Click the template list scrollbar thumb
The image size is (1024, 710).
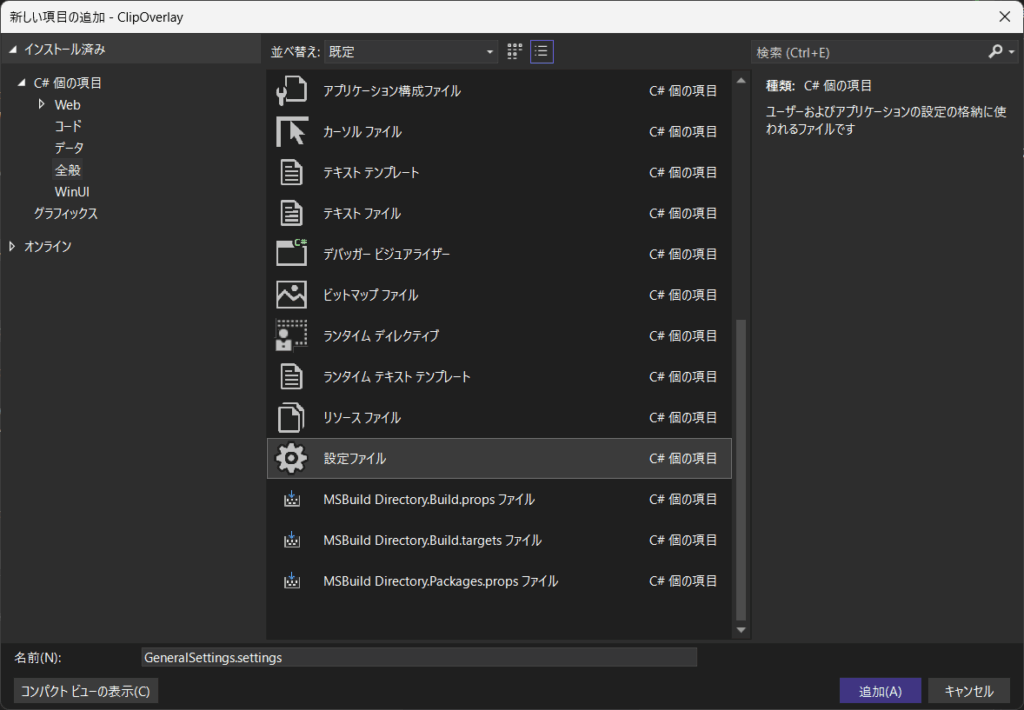[741, 470]
